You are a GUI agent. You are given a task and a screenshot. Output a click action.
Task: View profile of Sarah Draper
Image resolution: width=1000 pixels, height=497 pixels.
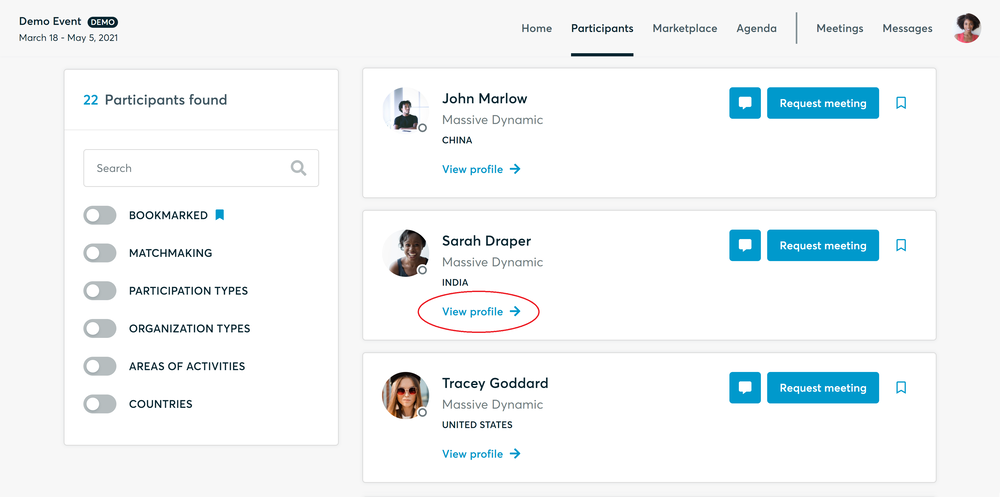[481, 312]
